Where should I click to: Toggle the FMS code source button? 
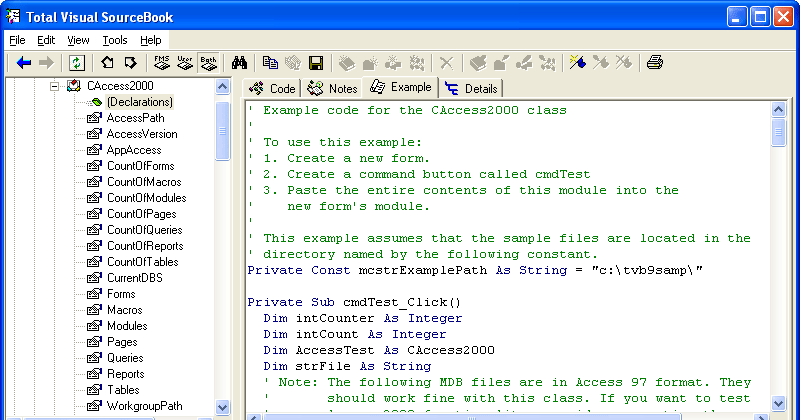pyautogui.click(x=162, y=63)
